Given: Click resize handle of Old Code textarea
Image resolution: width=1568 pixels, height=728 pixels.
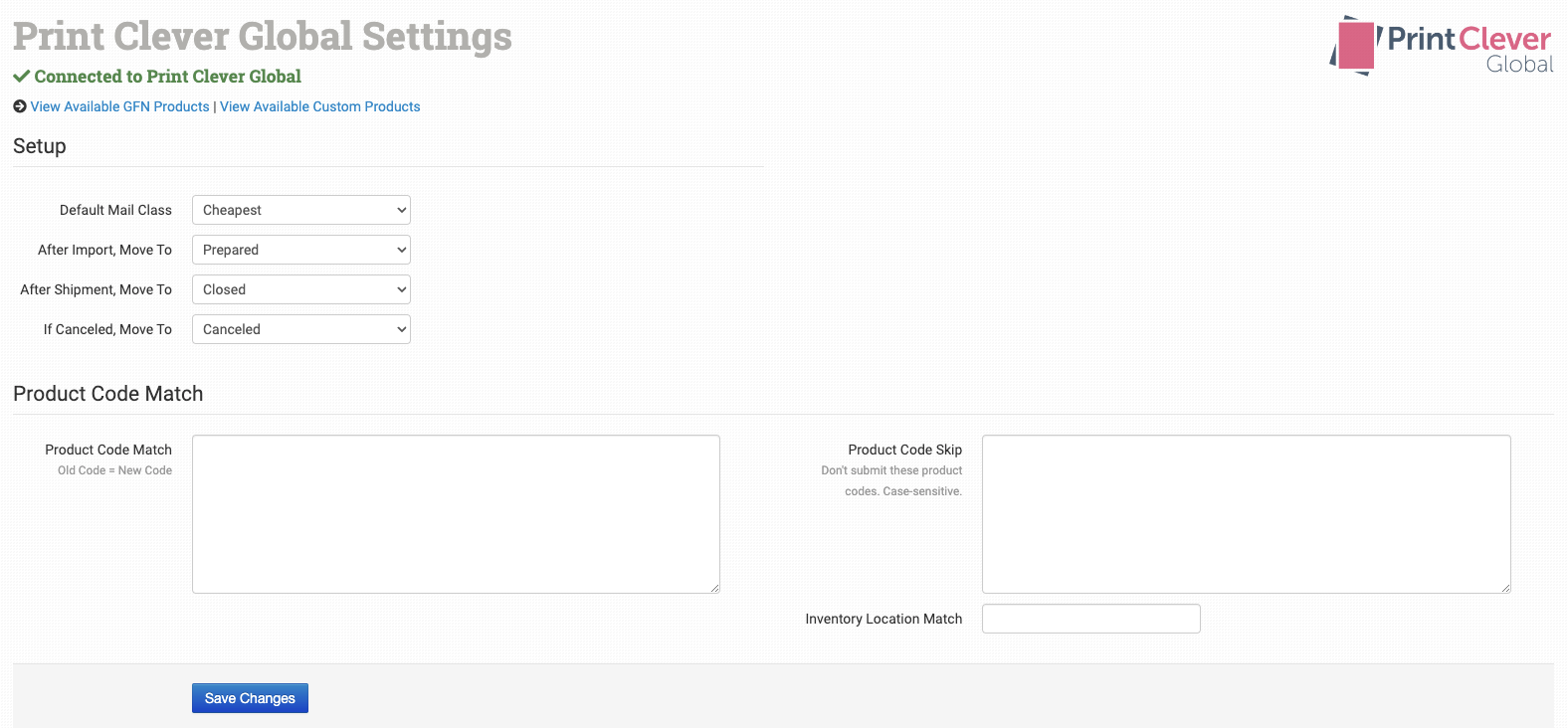Looking at the screenshot, I should pyautogui.click(x=714, y=588).
